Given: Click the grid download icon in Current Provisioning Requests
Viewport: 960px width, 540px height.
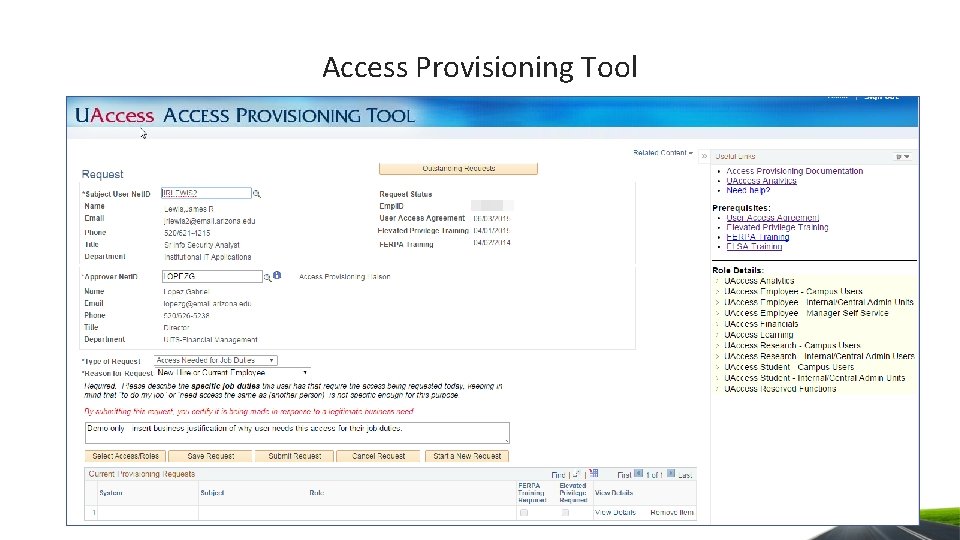Looking at the screenshot, I should click(x=594, y=473).
